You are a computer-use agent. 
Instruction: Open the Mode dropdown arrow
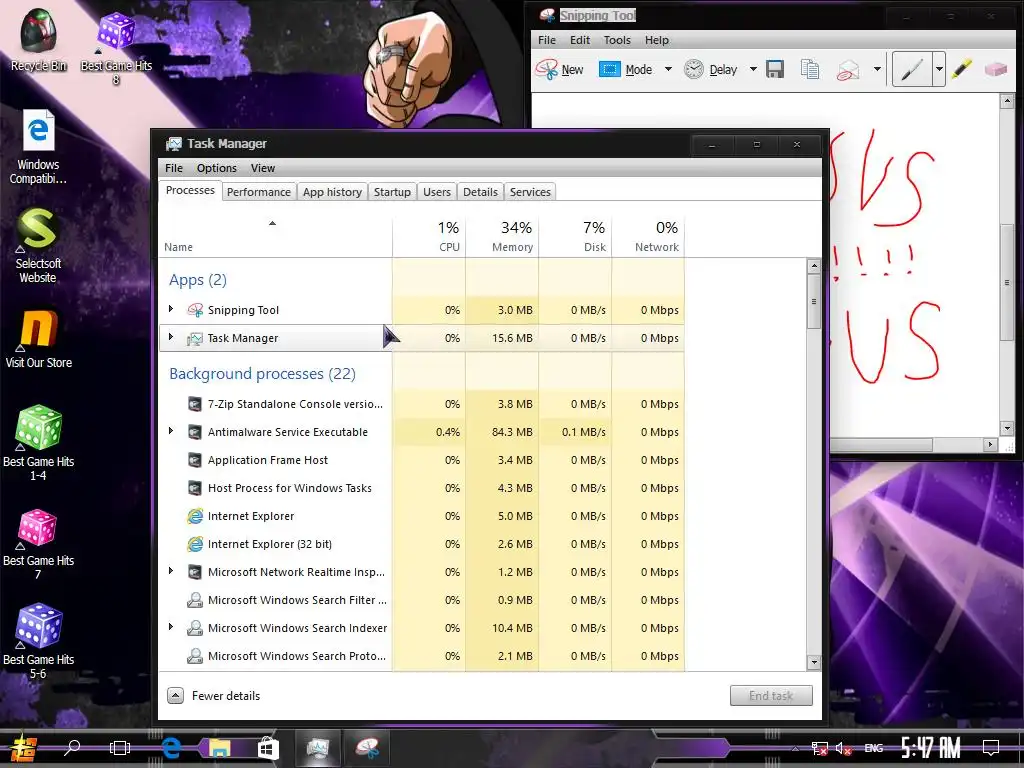pos(668,69)
